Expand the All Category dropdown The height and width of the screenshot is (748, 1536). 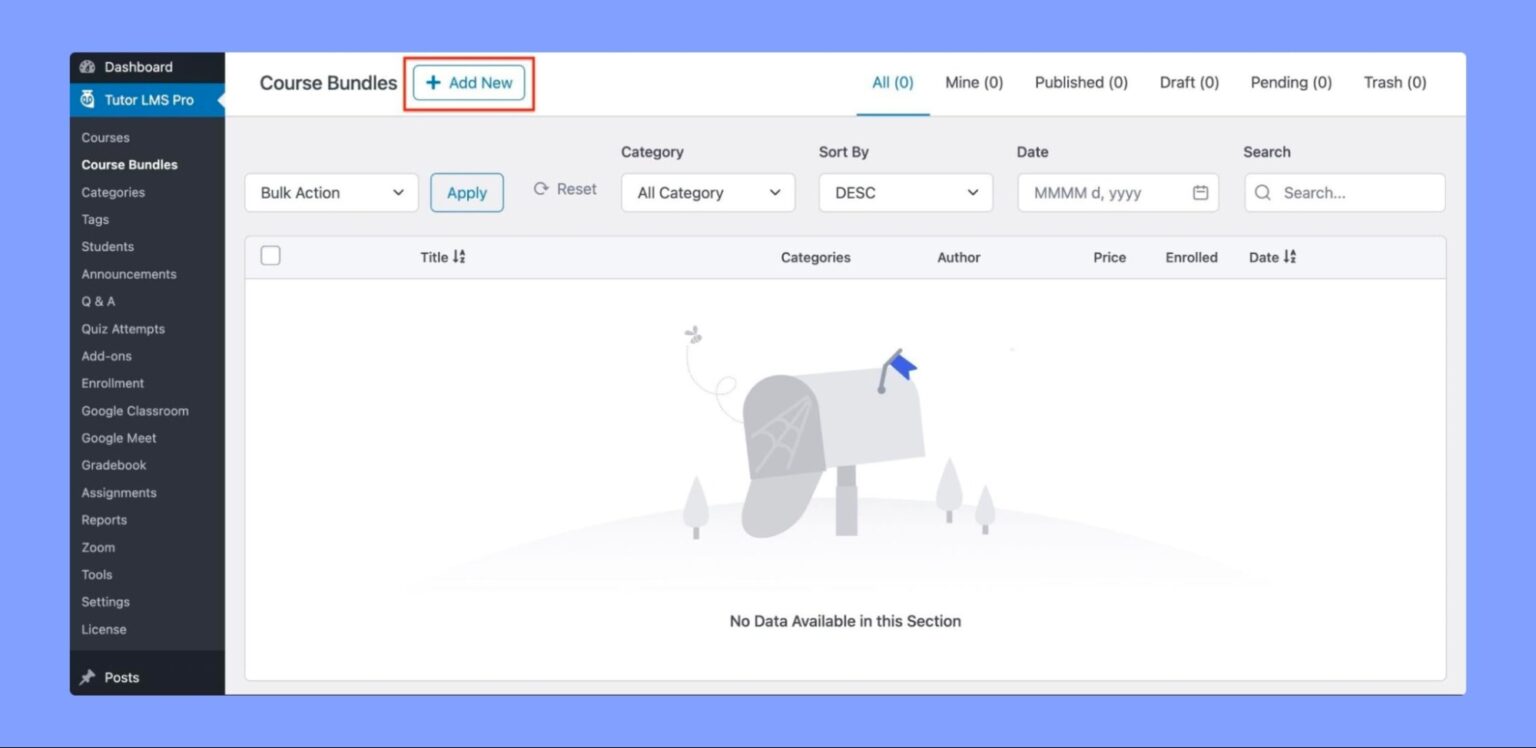coord(707,192)
